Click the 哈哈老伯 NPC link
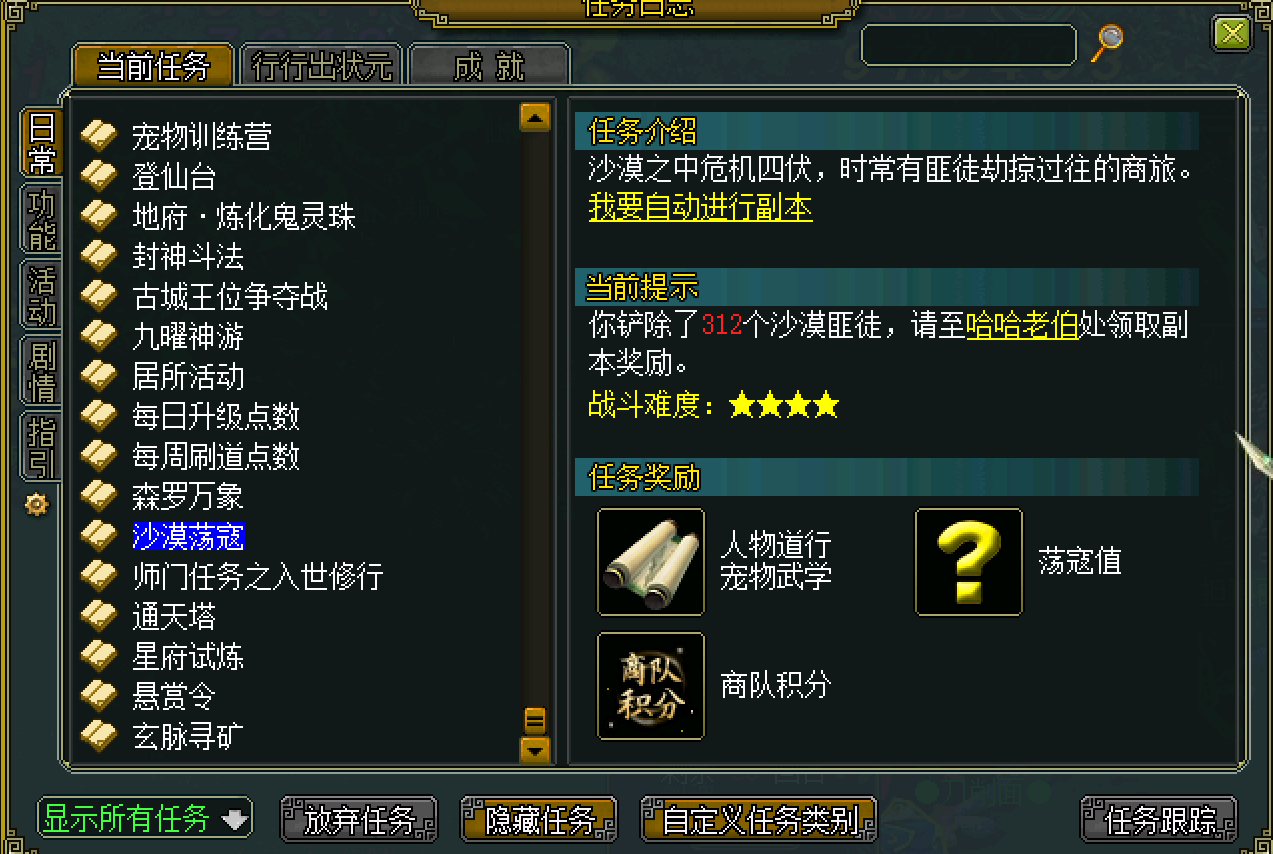This screenshot has width=1273, height=854. point(1022,326)
